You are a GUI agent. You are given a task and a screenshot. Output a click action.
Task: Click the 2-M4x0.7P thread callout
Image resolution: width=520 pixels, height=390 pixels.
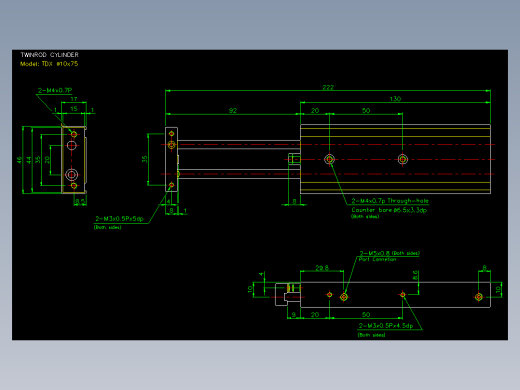[55, 90]
